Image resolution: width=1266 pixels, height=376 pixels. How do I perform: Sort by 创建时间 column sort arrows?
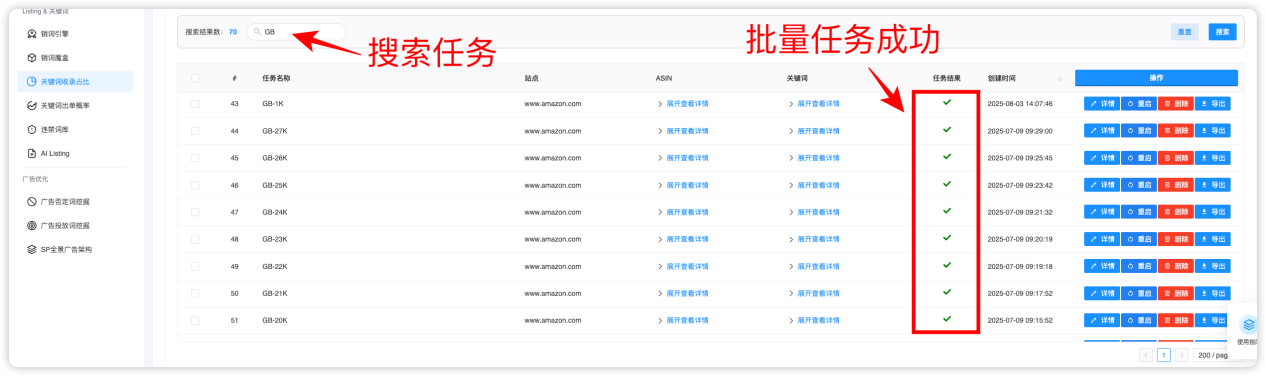1059,78
